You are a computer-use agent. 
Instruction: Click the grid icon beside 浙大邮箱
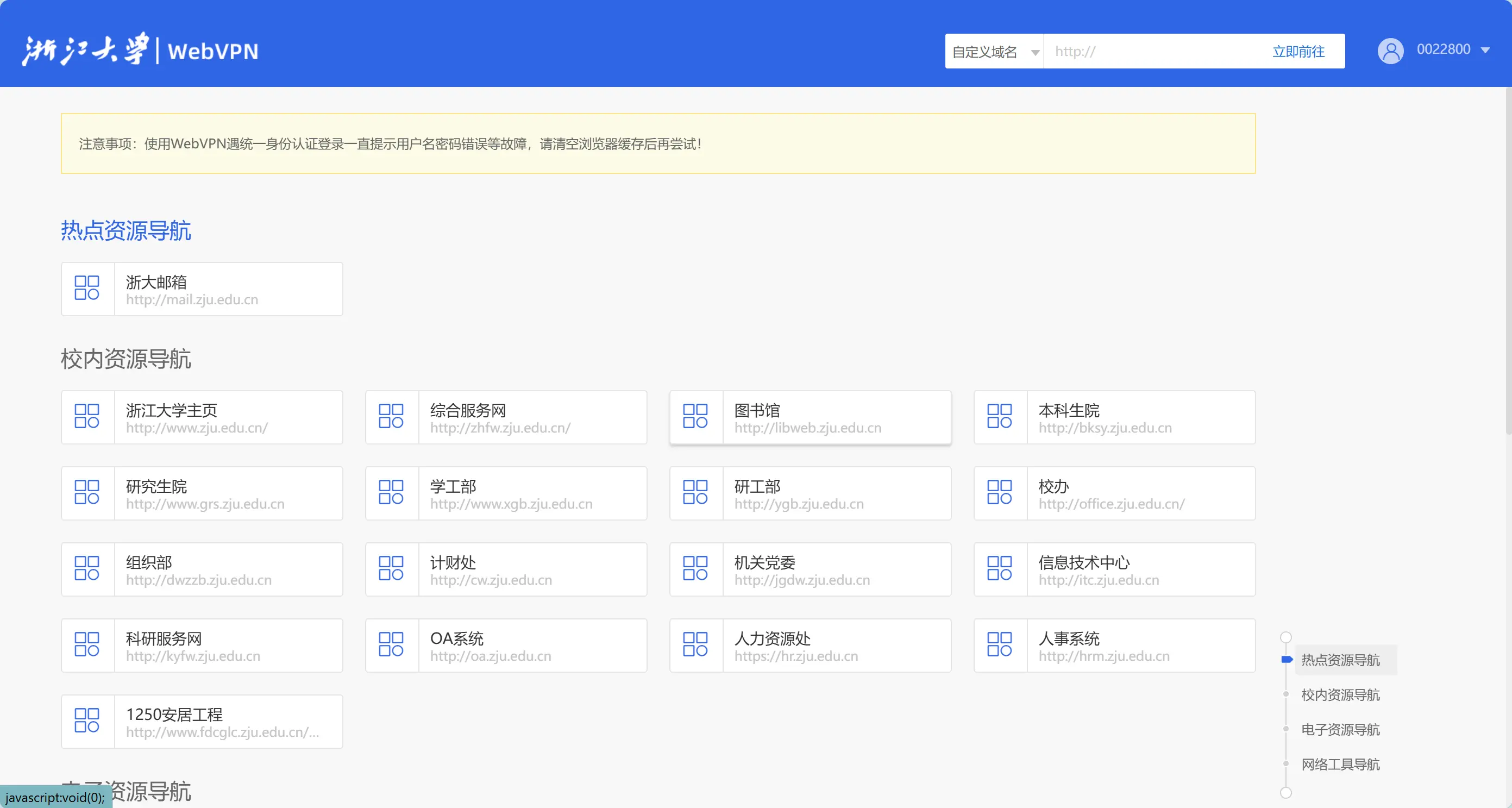pyautogui.click(x=87, y=289)
